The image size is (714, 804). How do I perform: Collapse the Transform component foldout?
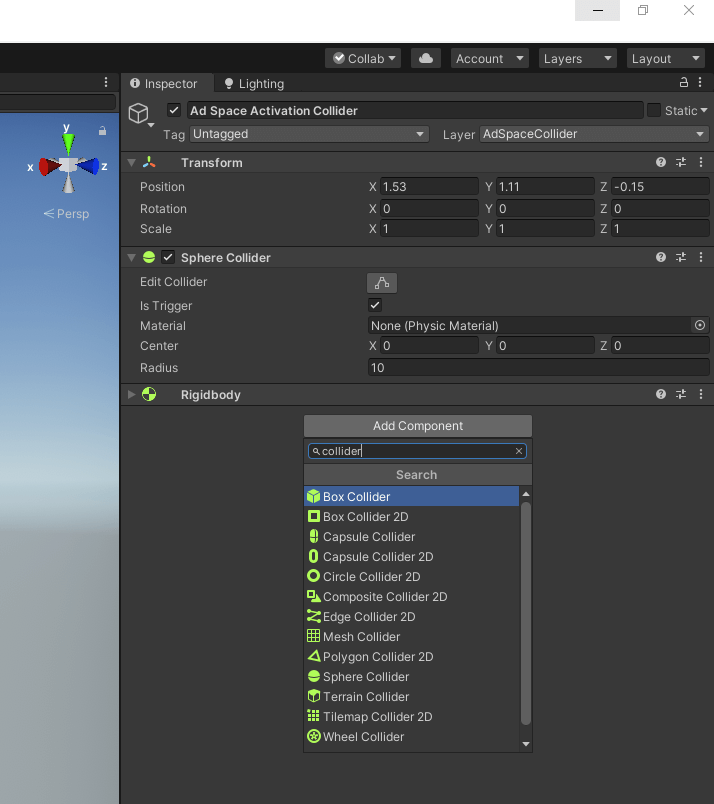(x=132, y=163)
